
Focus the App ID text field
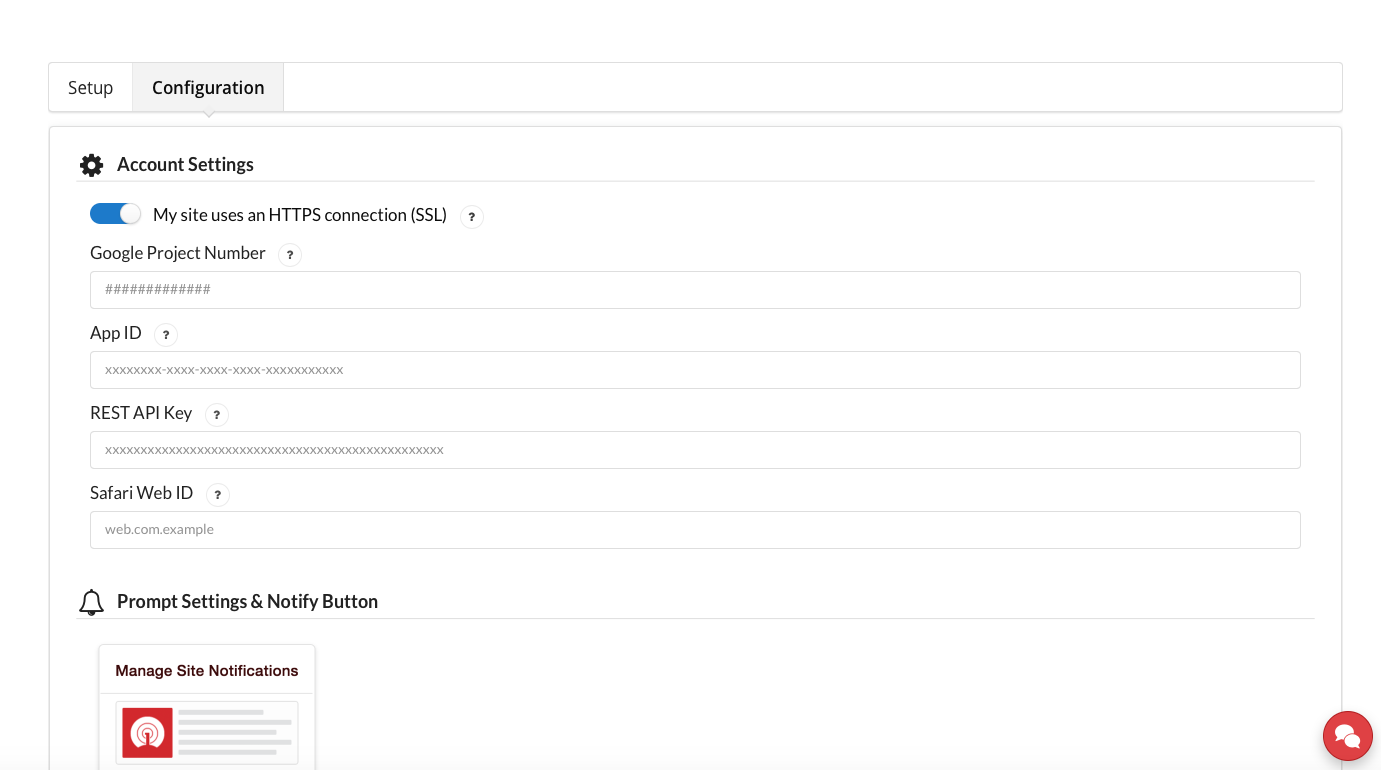(695, 369)
